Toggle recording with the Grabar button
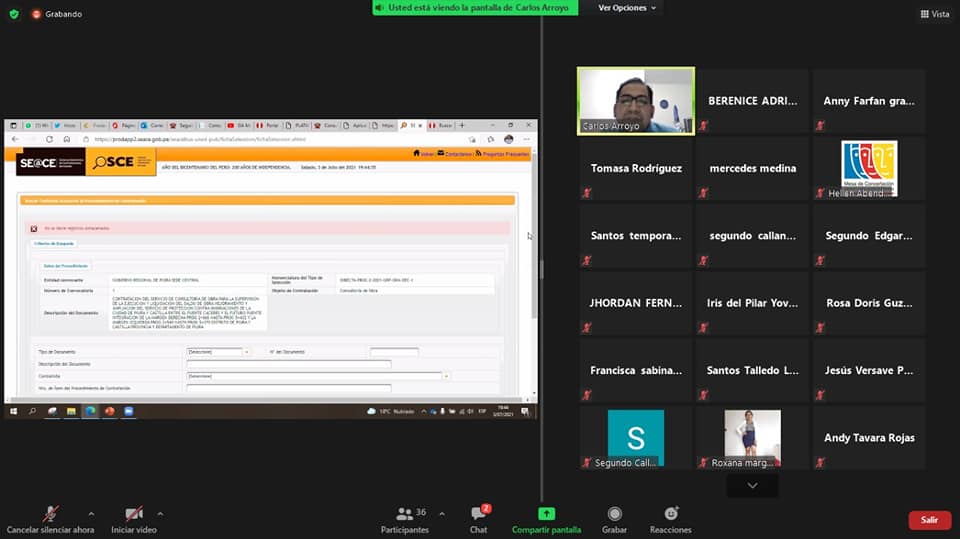This screenshot has height=539, width=960. pyautogui.click(x=615, y=519)
